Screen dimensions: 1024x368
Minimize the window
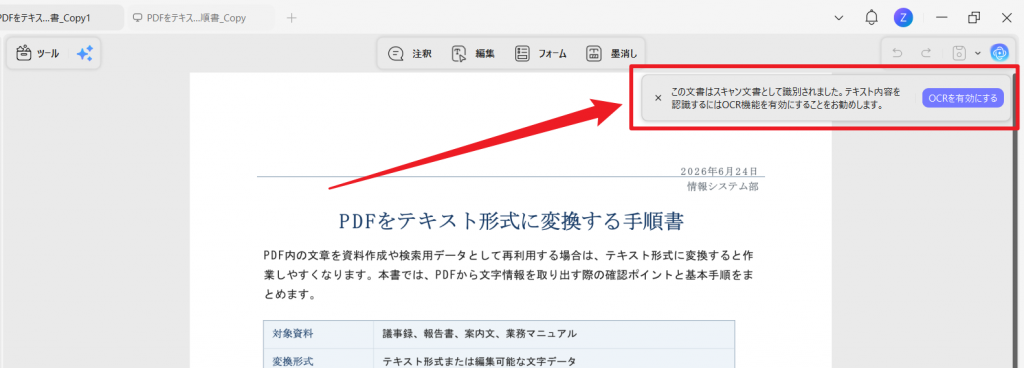pos(942,18)
